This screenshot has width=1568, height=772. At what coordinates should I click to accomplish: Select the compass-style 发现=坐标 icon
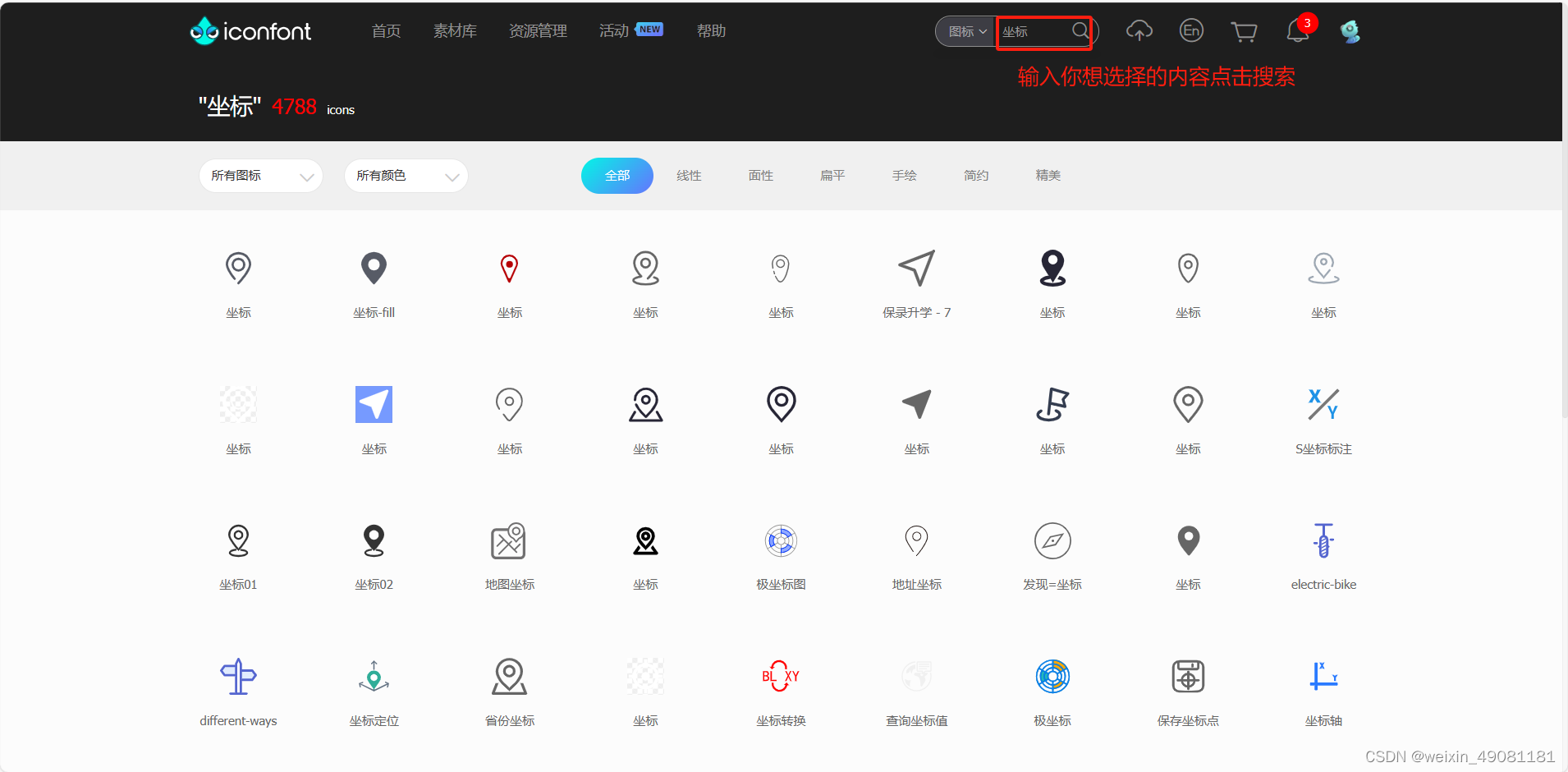click(1052, 540)
